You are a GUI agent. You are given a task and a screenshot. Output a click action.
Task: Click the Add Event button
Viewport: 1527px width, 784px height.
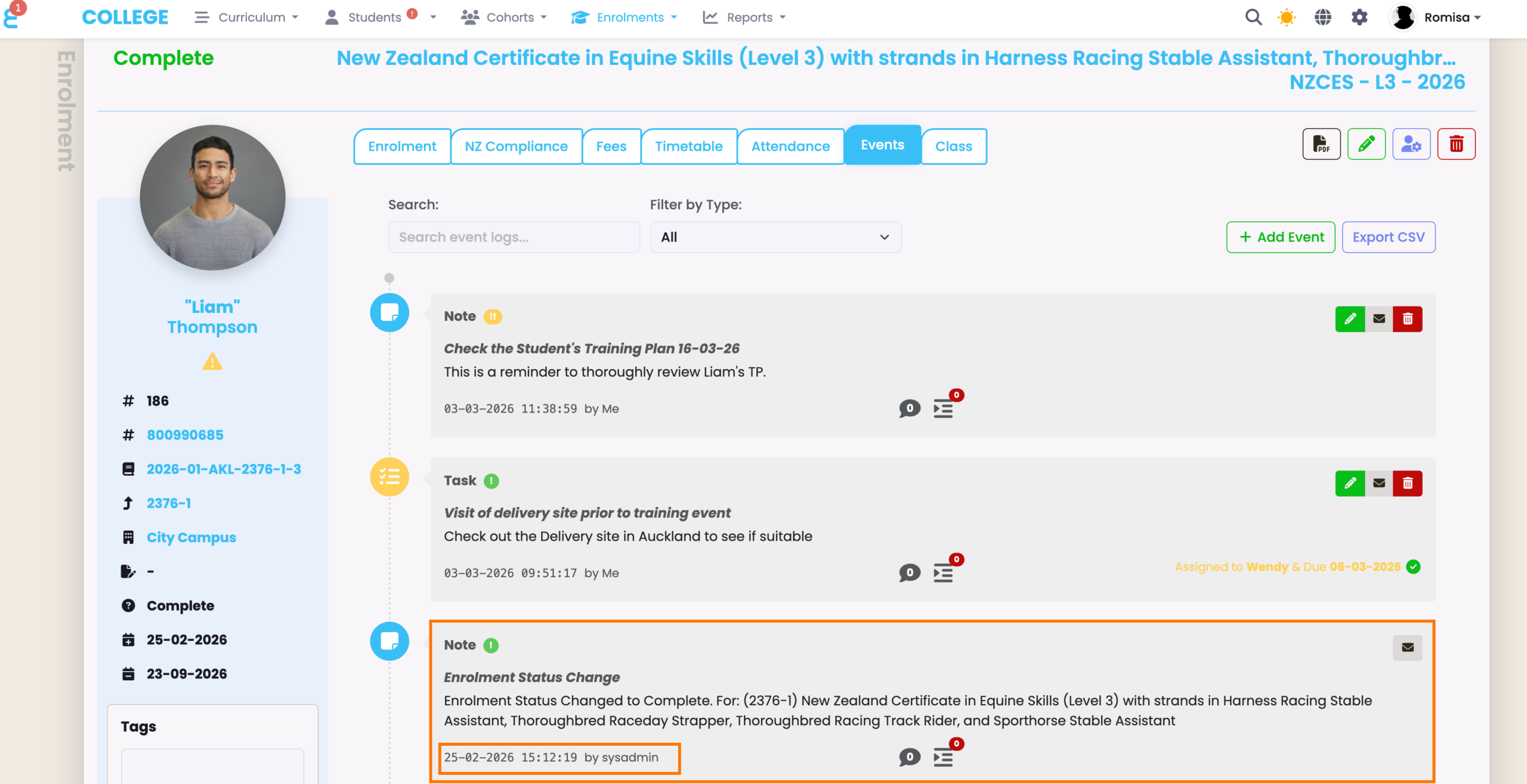(x=1280, y=237)
